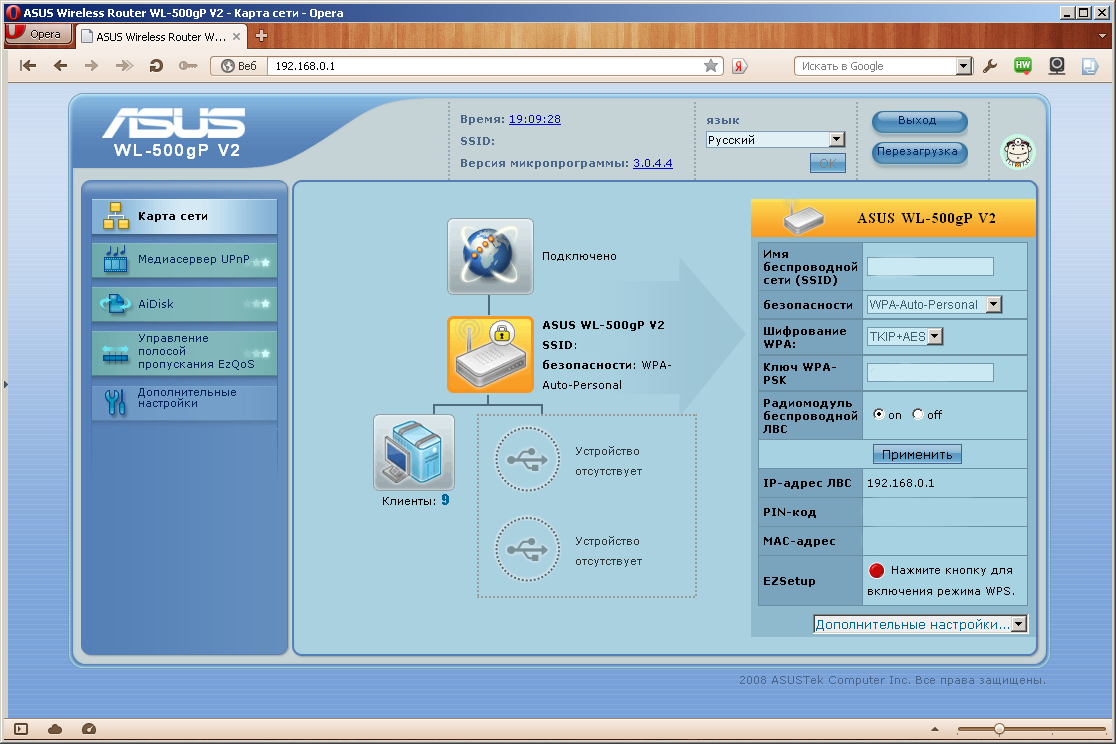Click the pages extension icon at toolbar end
Viewport: 1116px width, 744px height.
(x=1090, y=66)
